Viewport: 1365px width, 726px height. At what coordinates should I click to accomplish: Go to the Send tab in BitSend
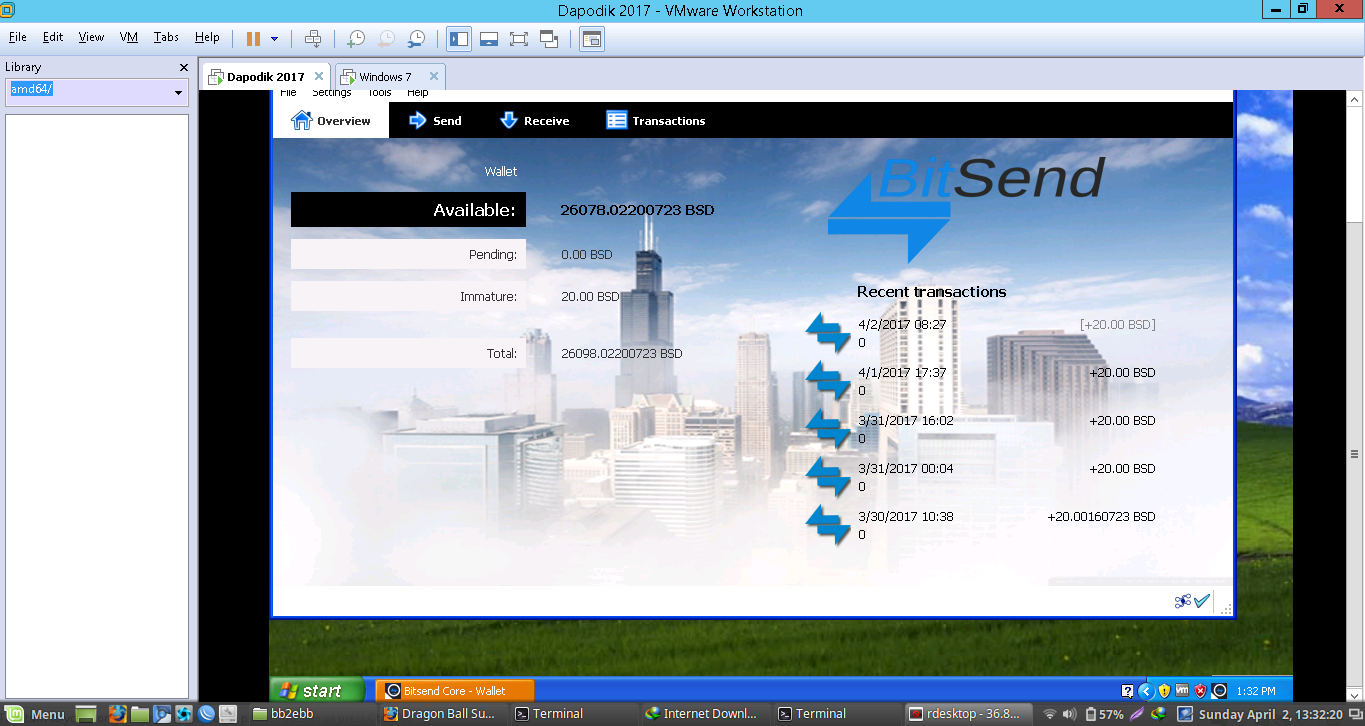click(x=434, y=121)
